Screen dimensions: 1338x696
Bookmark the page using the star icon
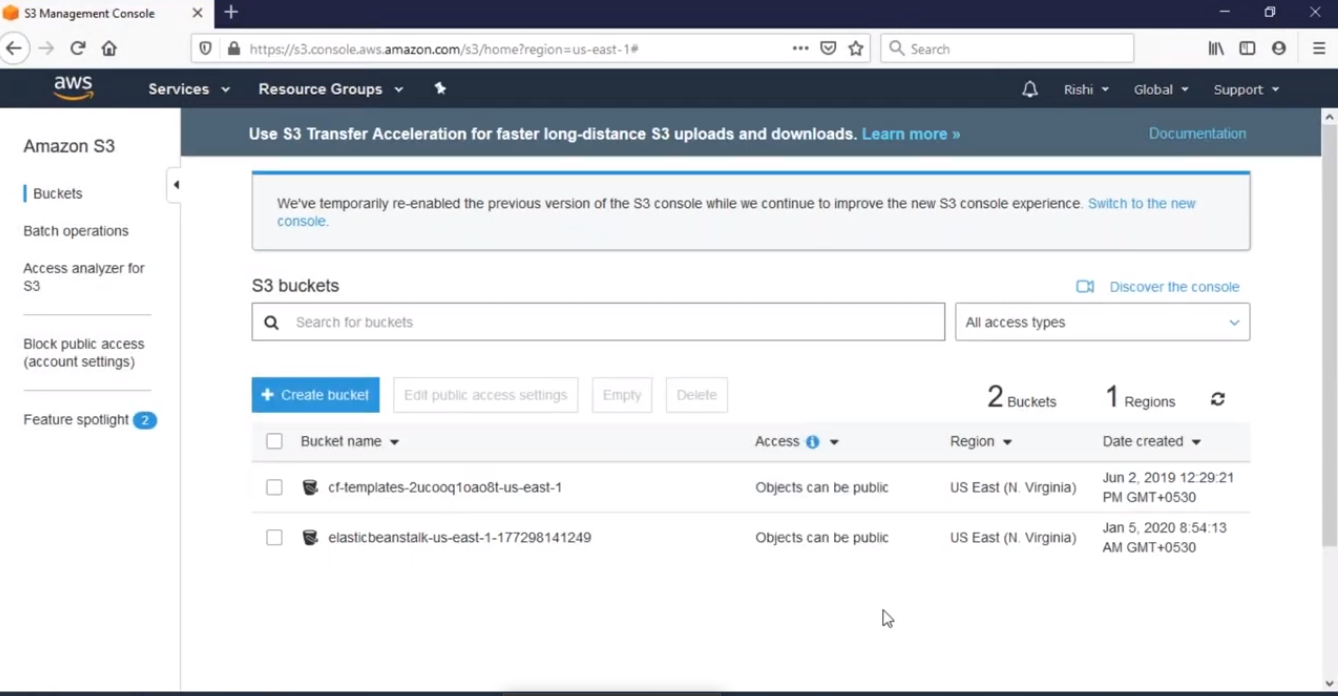(855, 48)
